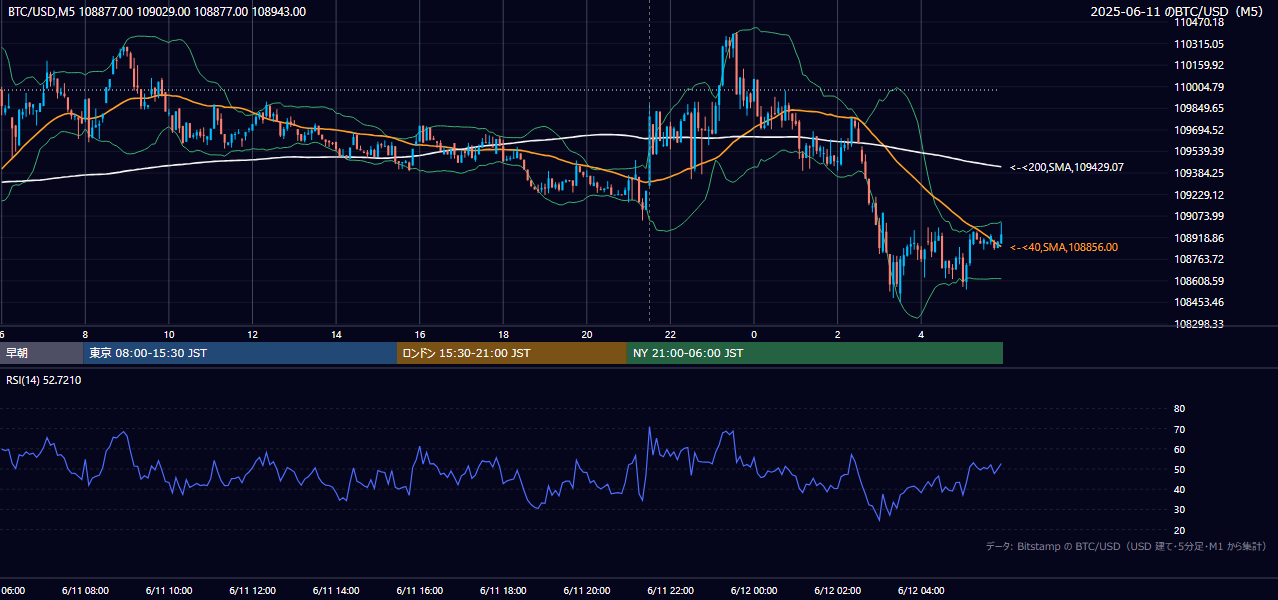The width and height of the screenshot is (1278, 600).
Task: Click the bottom time label 6/11 12:00
Action: [251, 591]
